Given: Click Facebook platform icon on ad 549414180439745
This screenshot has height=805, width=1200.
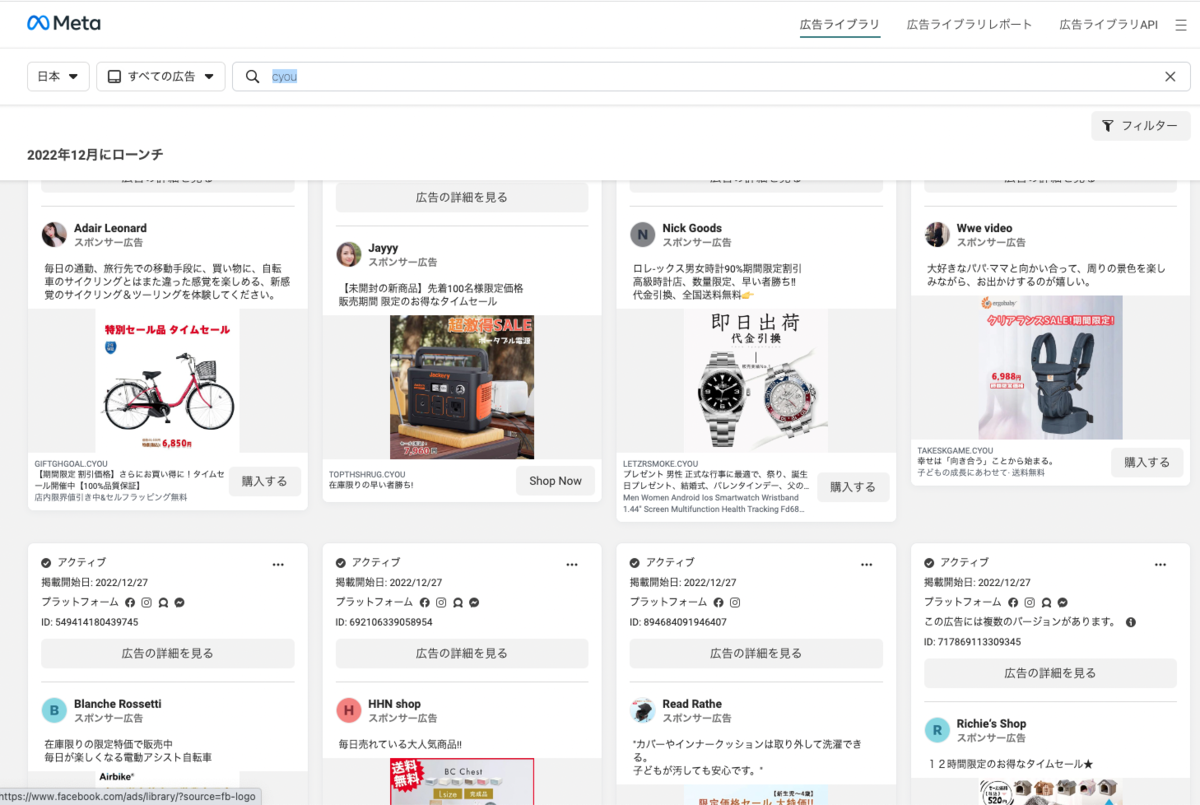Looking at the screenshot, I should [130, 603].
